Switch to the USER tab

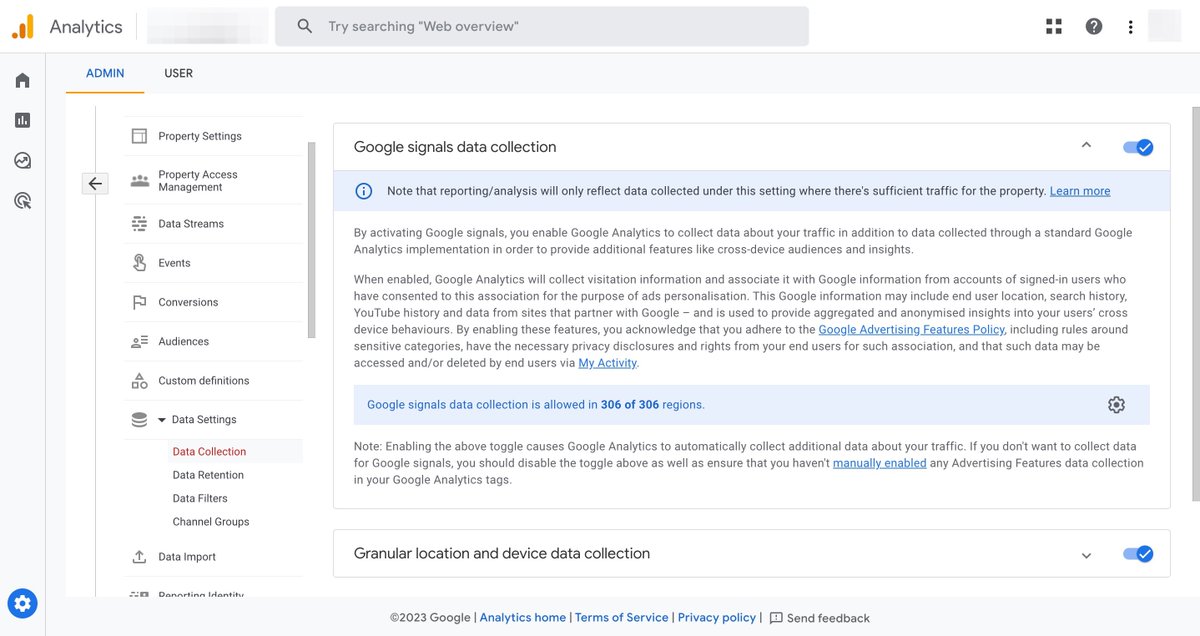point(178,73)
